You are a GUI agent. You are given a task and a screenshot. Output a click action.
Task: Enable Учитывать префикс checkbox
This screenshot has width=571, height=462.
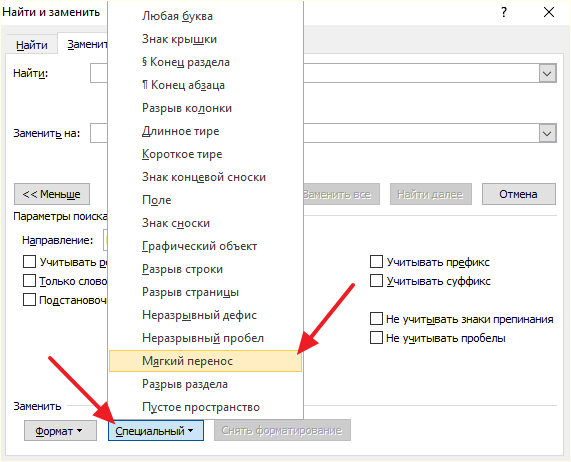pos(376,262)
